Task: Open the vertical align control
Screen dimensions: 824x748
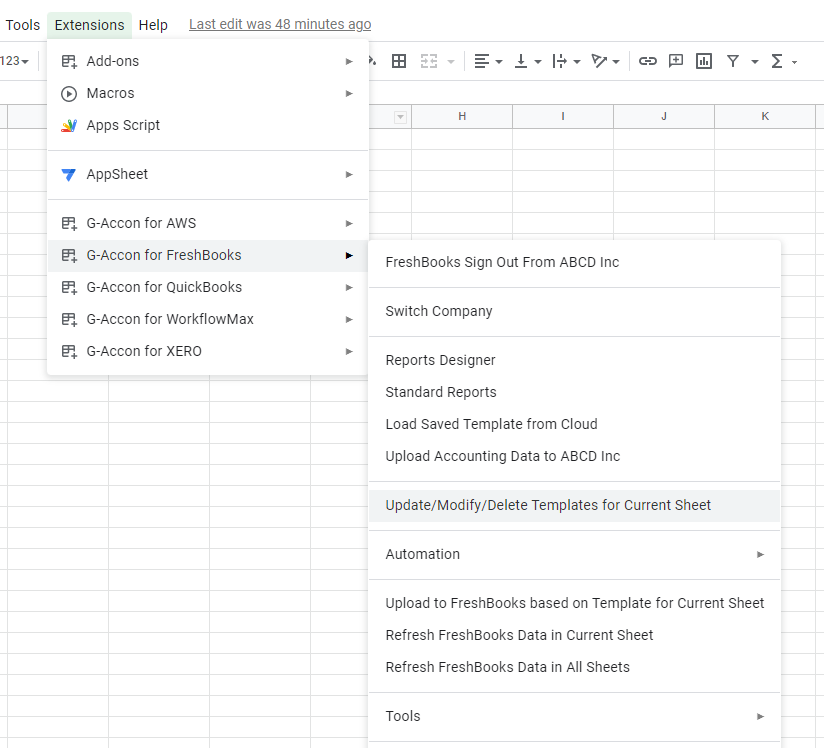Action: 528,61
